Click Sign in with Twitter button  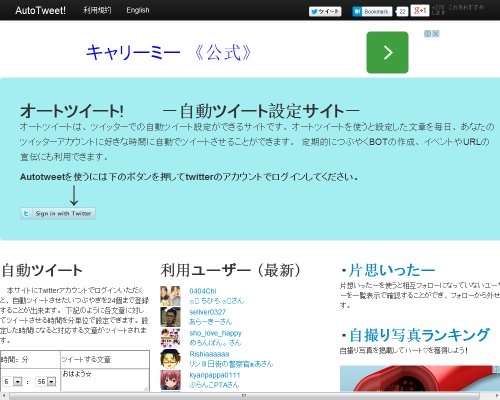click(x=58, y=214)
